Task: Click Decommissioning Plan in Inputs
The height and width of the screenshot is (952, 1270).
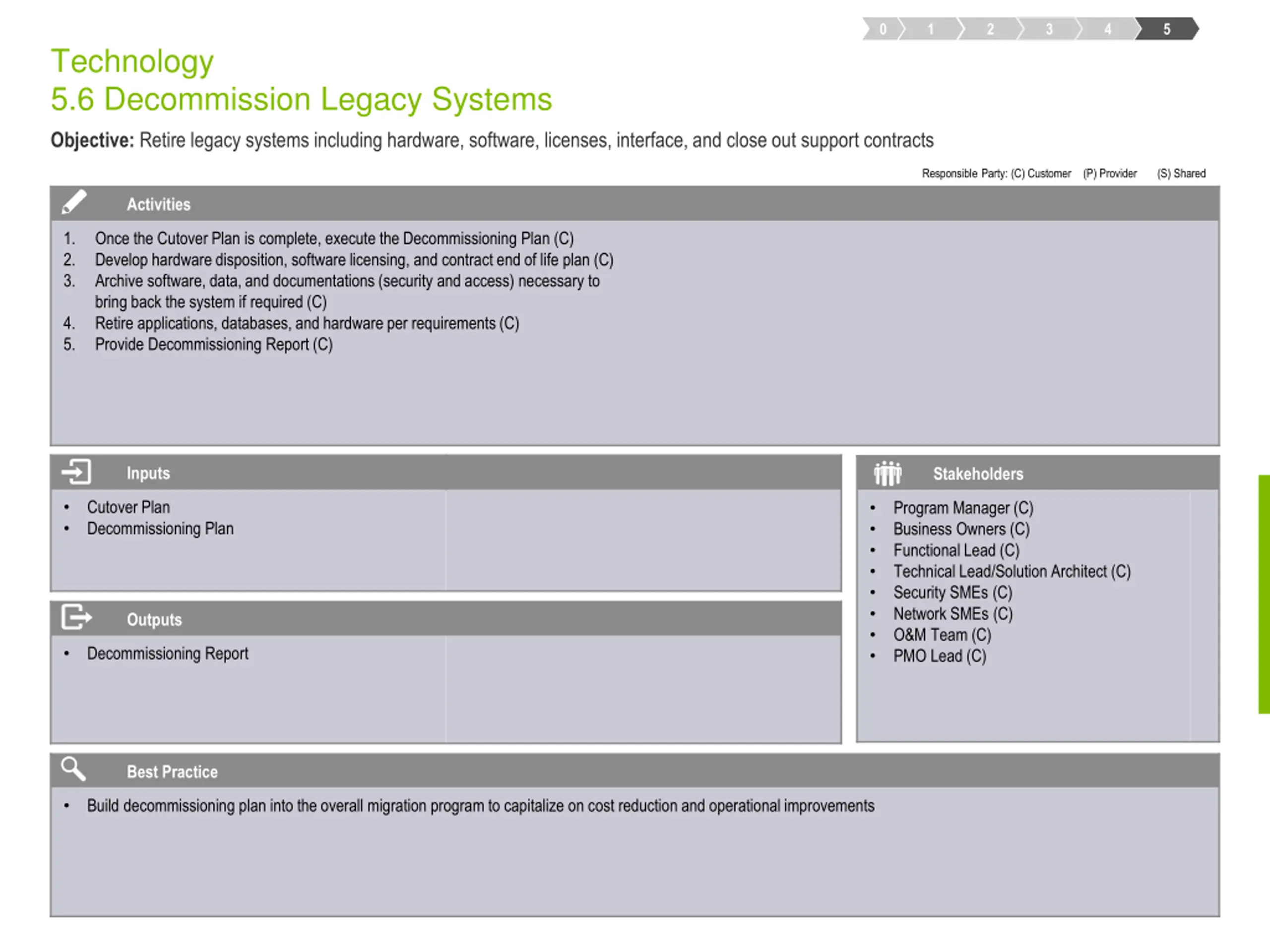Action: coord(160,529)
